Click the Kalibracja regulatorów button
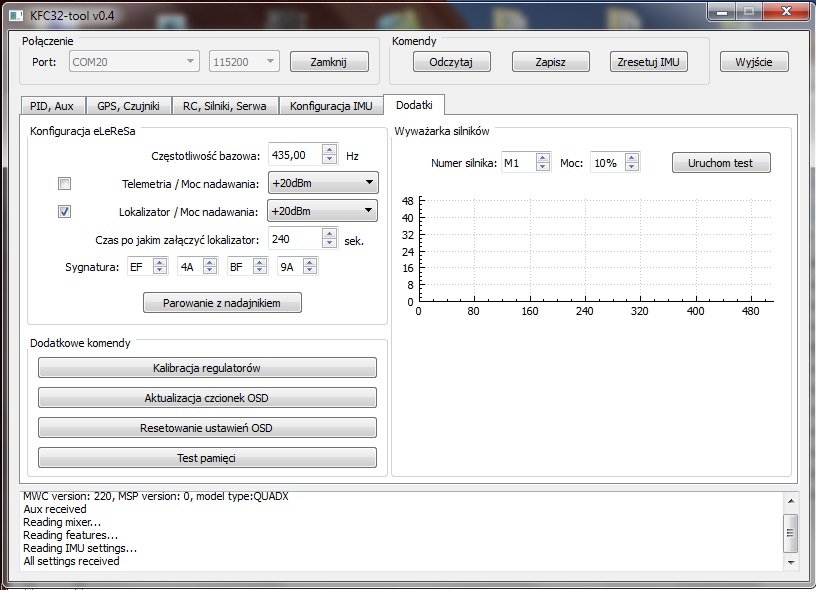 coord(207,368)
